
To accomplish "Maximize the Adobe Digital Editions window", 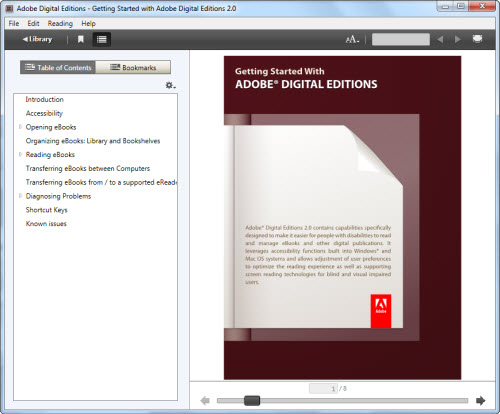I will click(461, 6).
